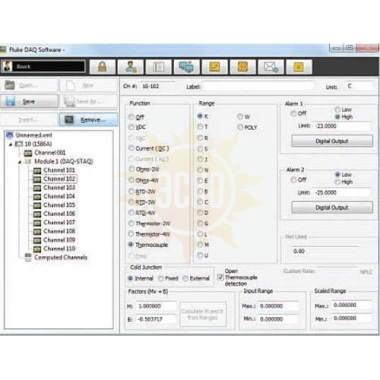Image resolution: width=380 pixels, height=380 pixels.
Task: Click Alarm 1 Digital Output button
Action: [332, 141]
